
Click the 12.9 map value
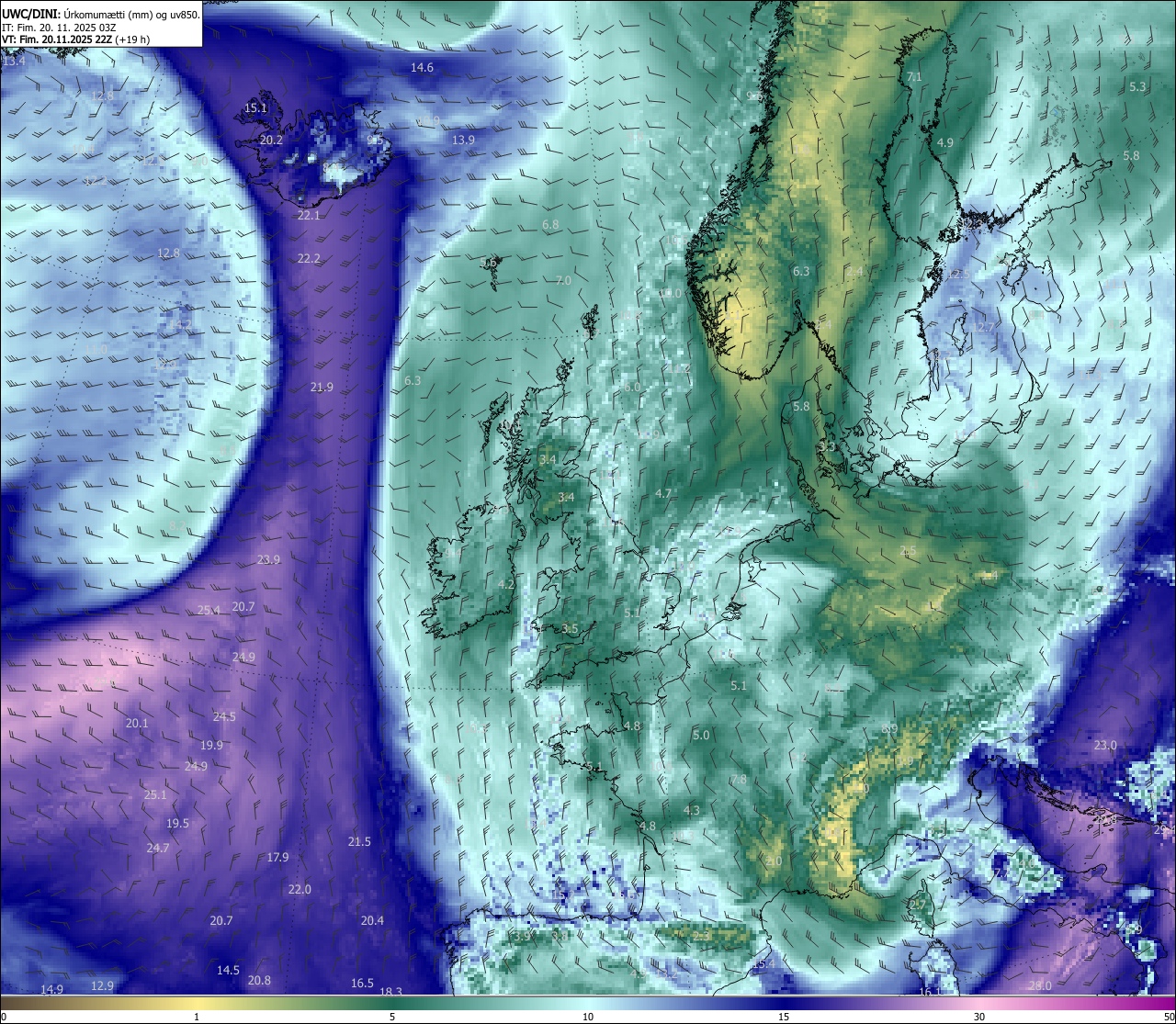pyautogui.click(x=103, y=986)
